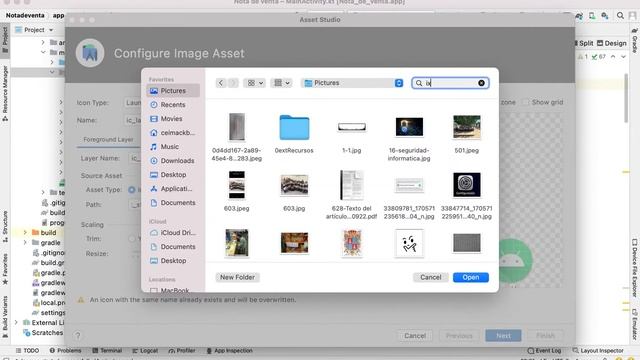Select the 603.jpeg file
This screenshot has height=360, width=640.
(237, 191)
